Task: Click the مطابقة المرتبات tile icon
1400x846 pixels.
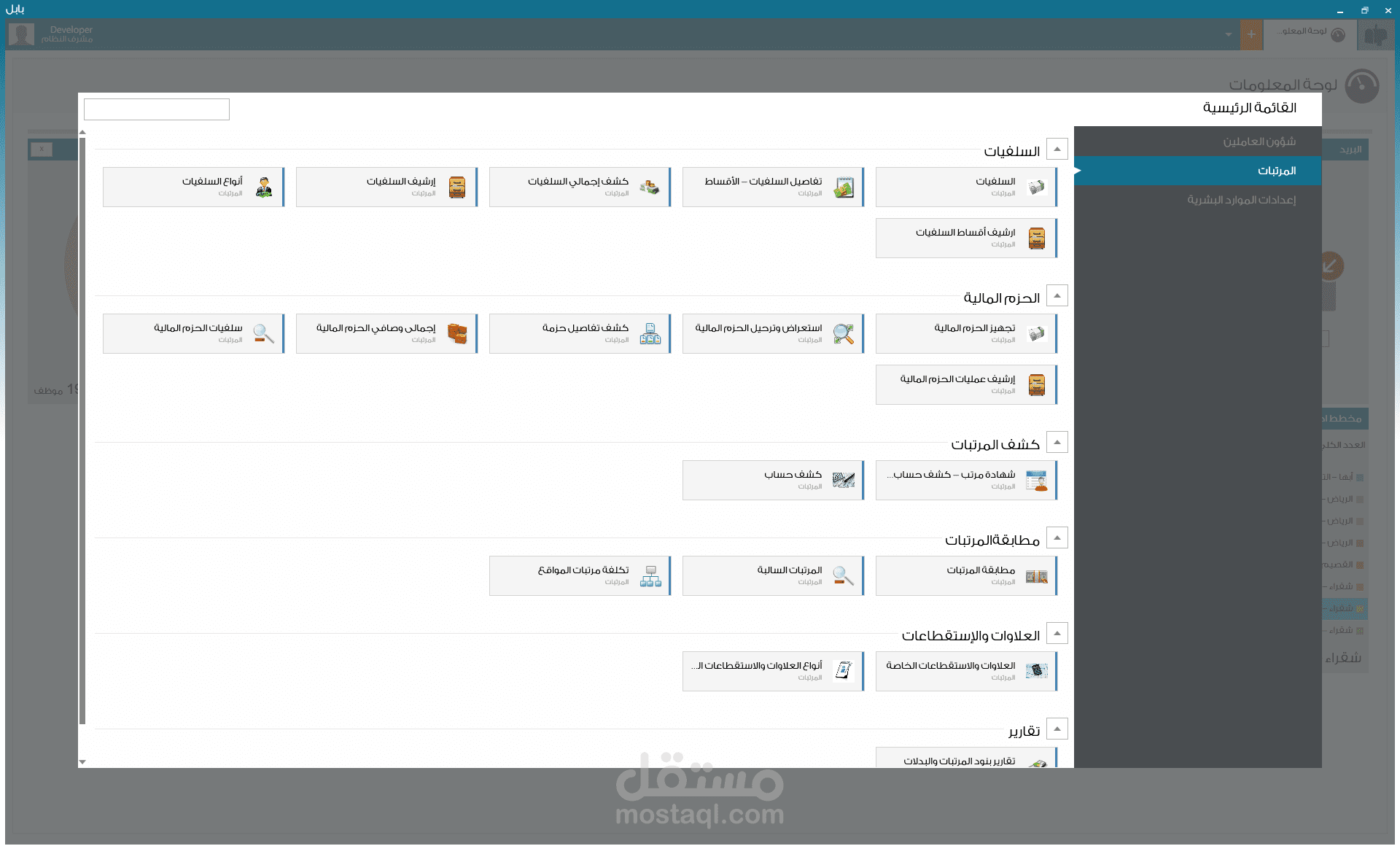Action: [1036, 576]
